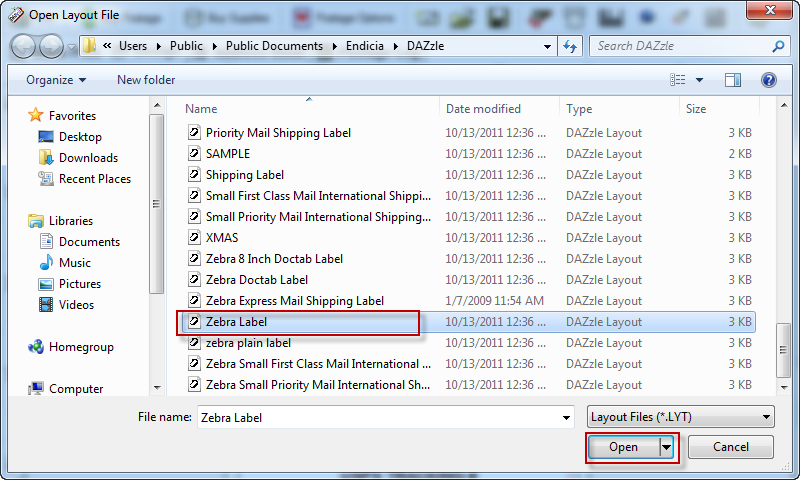This screenshot has width=800, height=480.
Task: Sort by the Size column header
Action: pyautogui.click(x=696, y=109)
